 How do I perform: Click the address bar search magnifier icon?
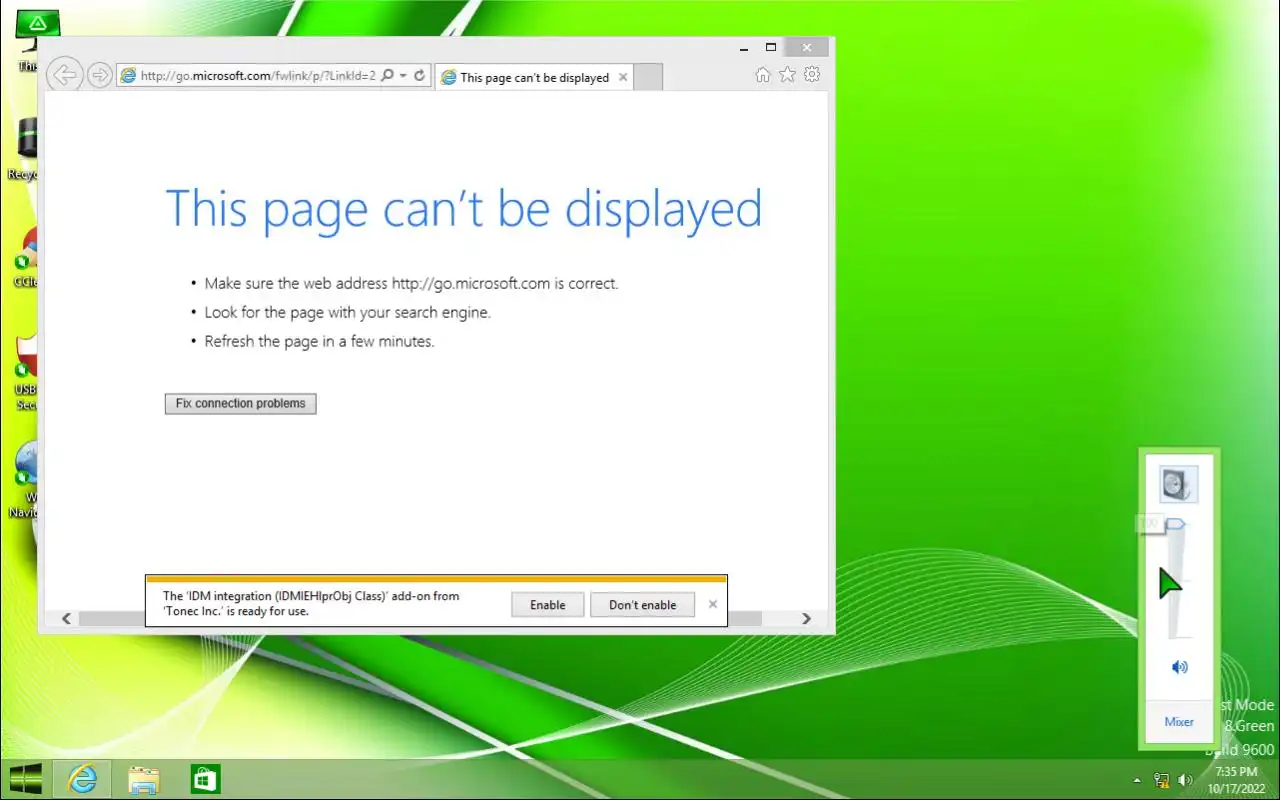click(x=387, y=76)
